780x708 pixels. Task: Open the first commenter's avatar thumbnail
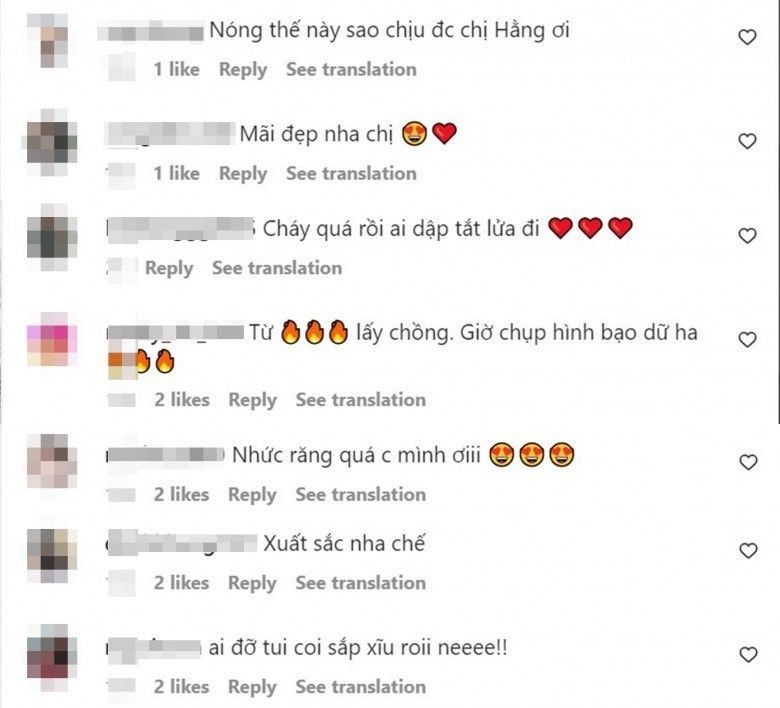[x=48, y=41]
